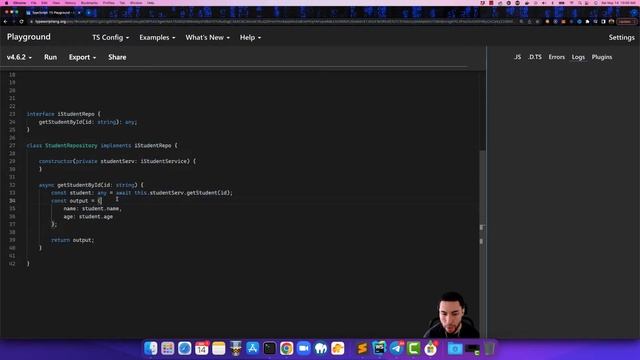Open the elephant app icon in the dock
Image resolution: width=640 pixels, height=360 pixels.
click(321, 348)
